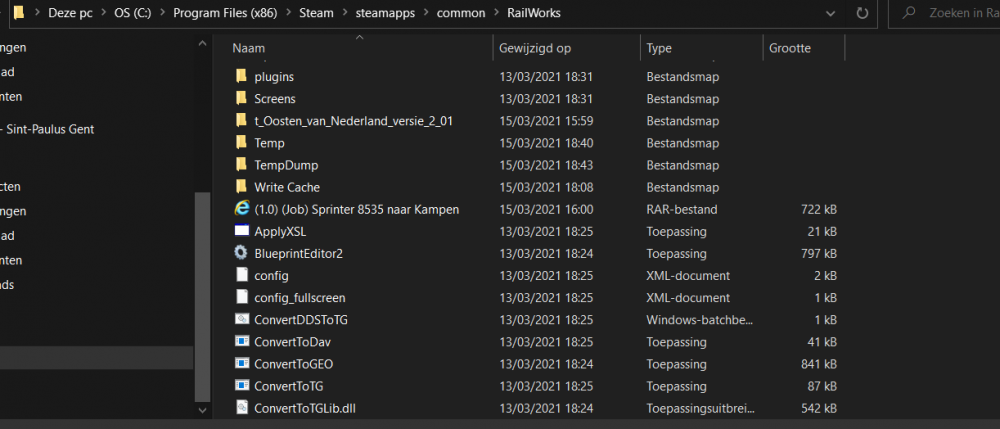
Task: Sort files by Naam column header
Action: pyautogui.click(x=250, y=48)
